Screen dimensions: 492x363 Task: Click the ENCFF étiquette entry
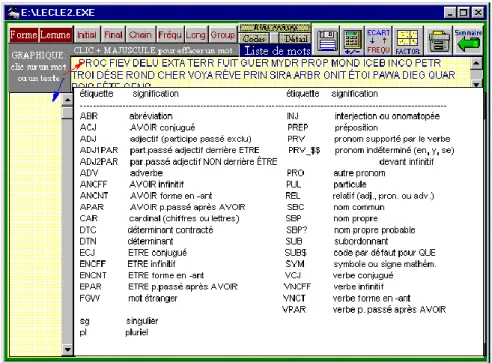93,264
